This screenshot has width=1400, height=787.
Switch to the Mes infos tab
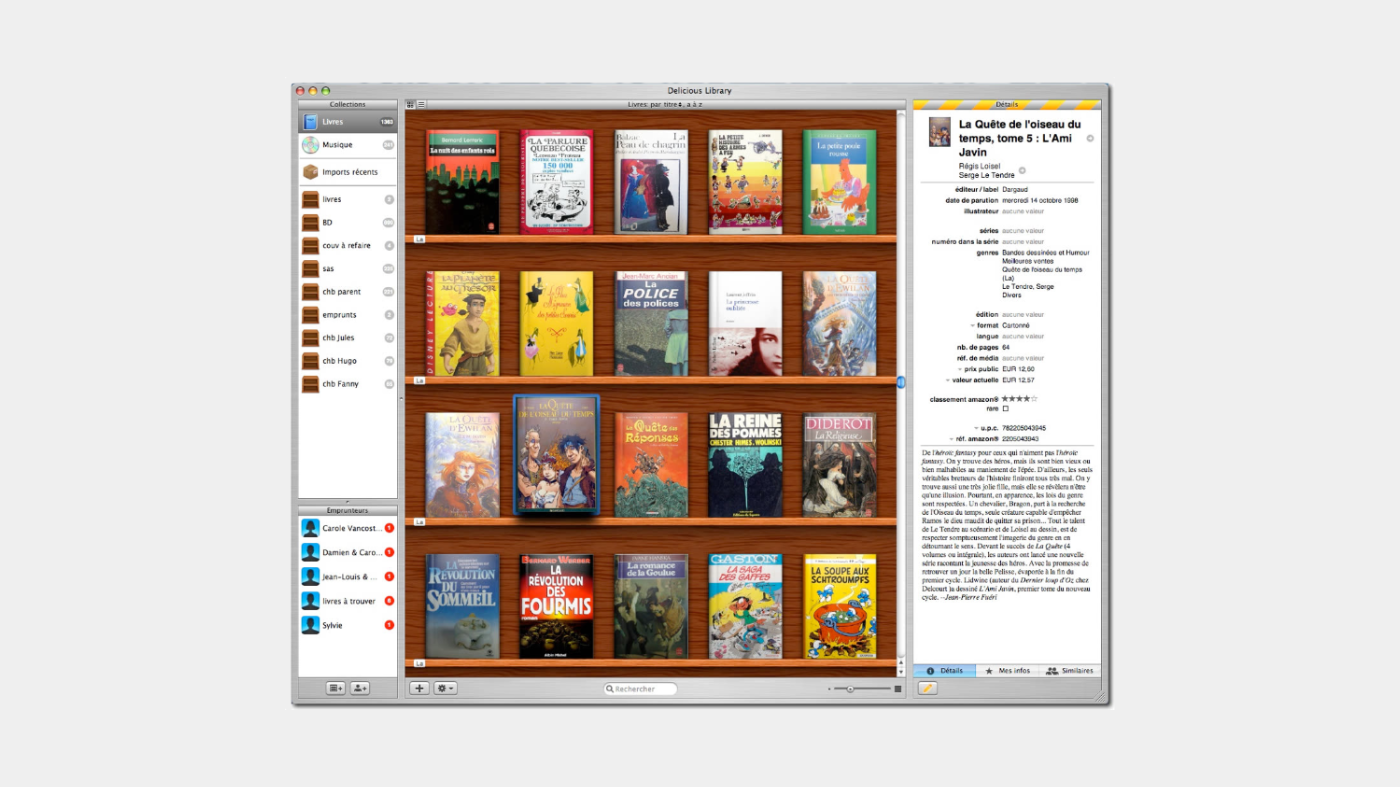coord(1007,671)
